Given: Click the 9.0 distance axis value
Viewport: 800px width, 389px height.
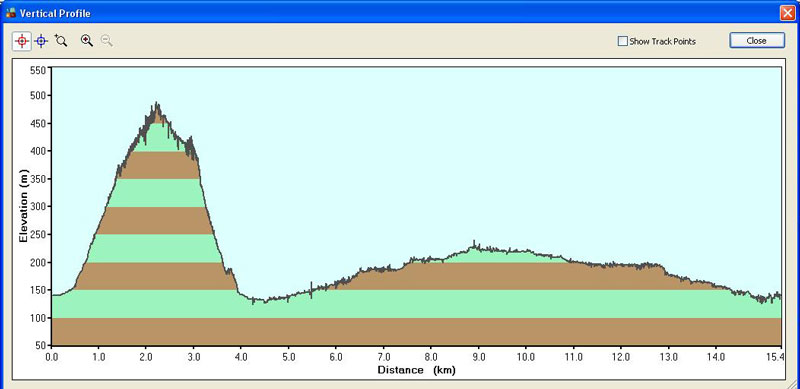Looking at the screenshot, I should 479,357.
